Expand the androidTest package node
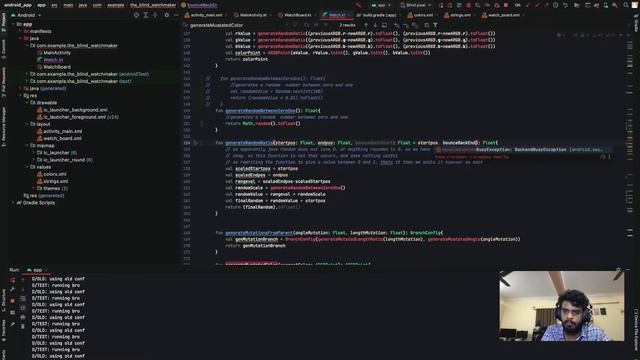The height and width of the screenshot is (360, 640). (27, 74)
